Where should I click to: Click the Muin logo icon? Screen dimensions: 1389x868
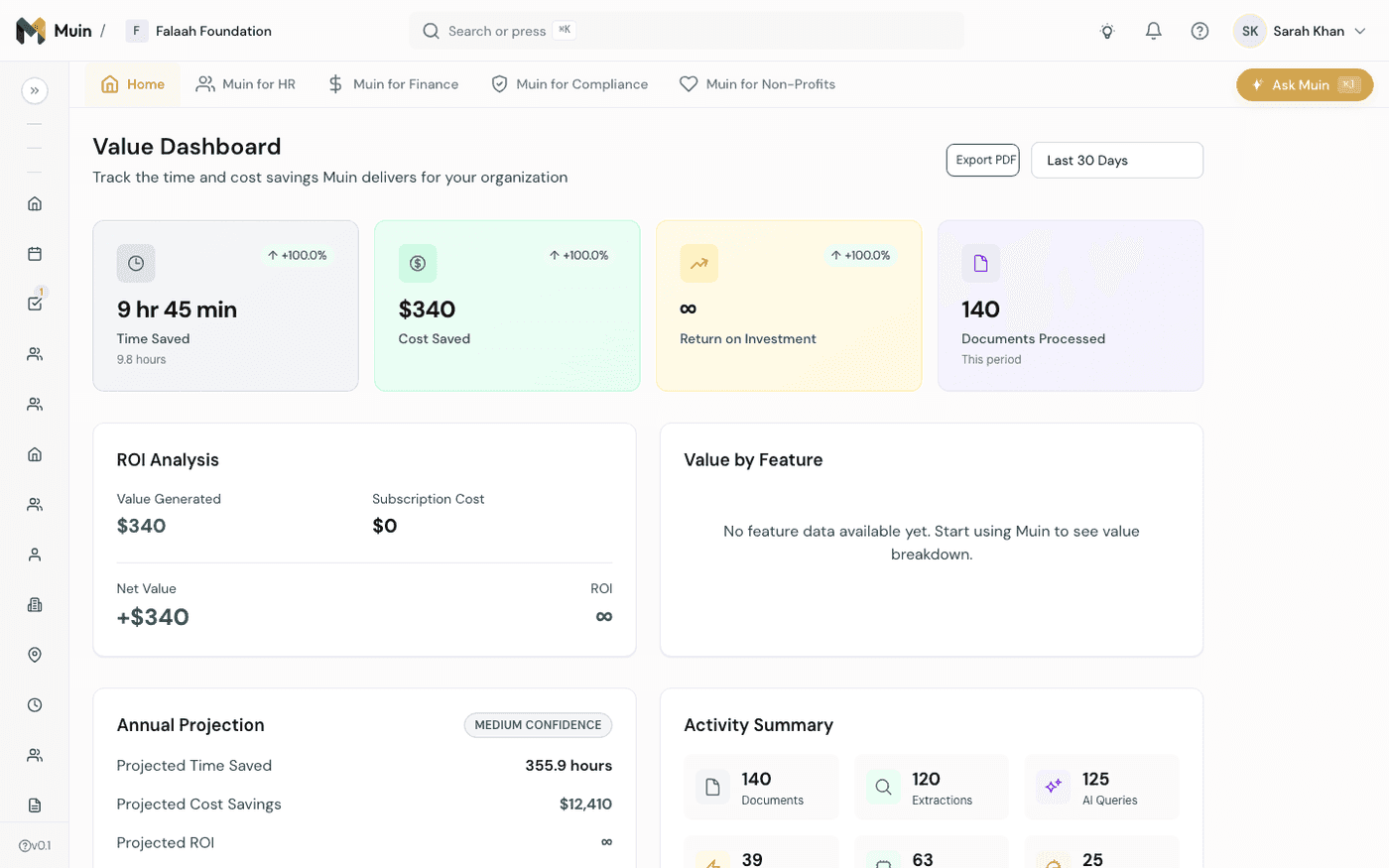click(x=31, y=31)
